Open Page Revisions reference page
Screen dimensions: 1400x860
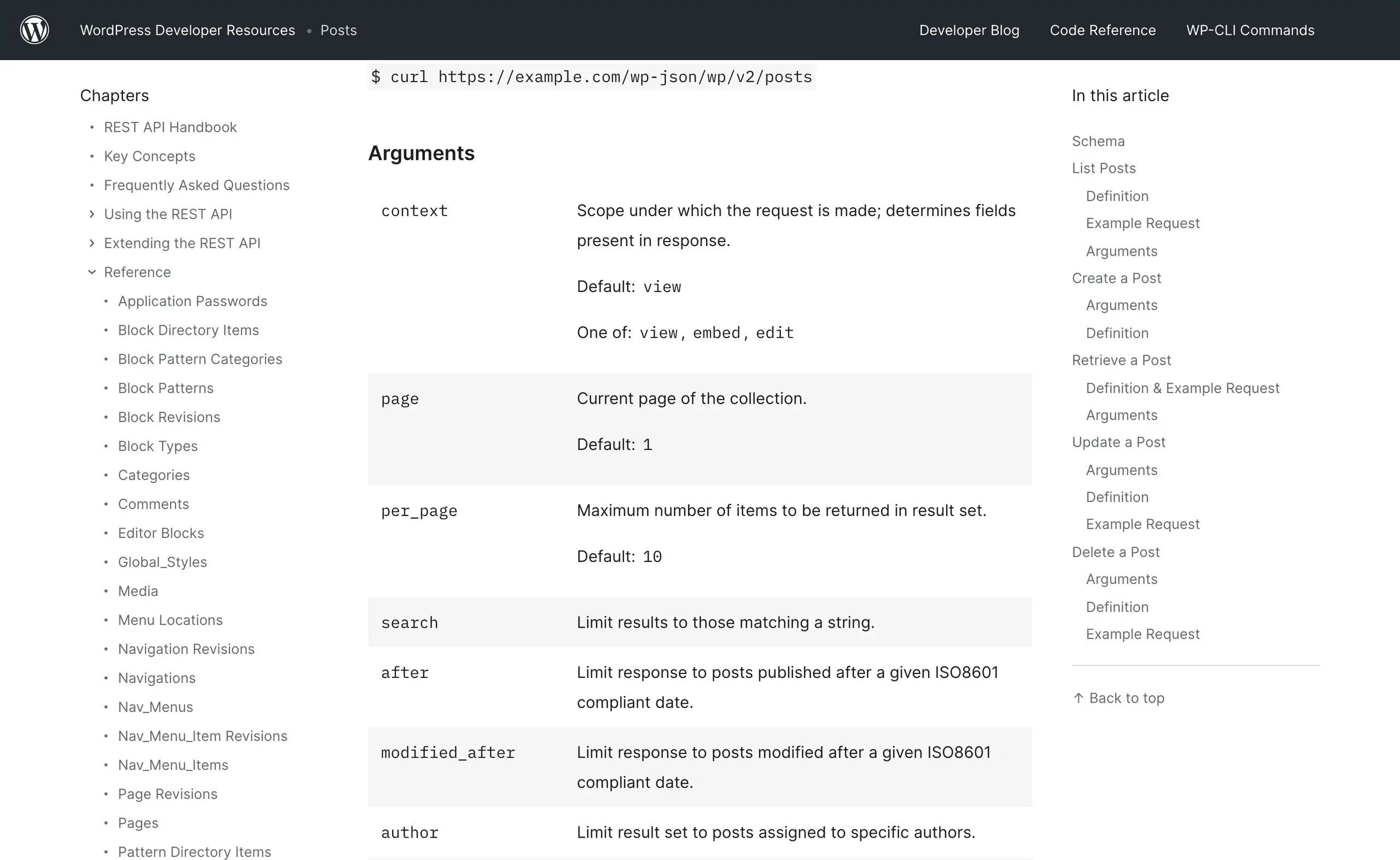[167, 794]
